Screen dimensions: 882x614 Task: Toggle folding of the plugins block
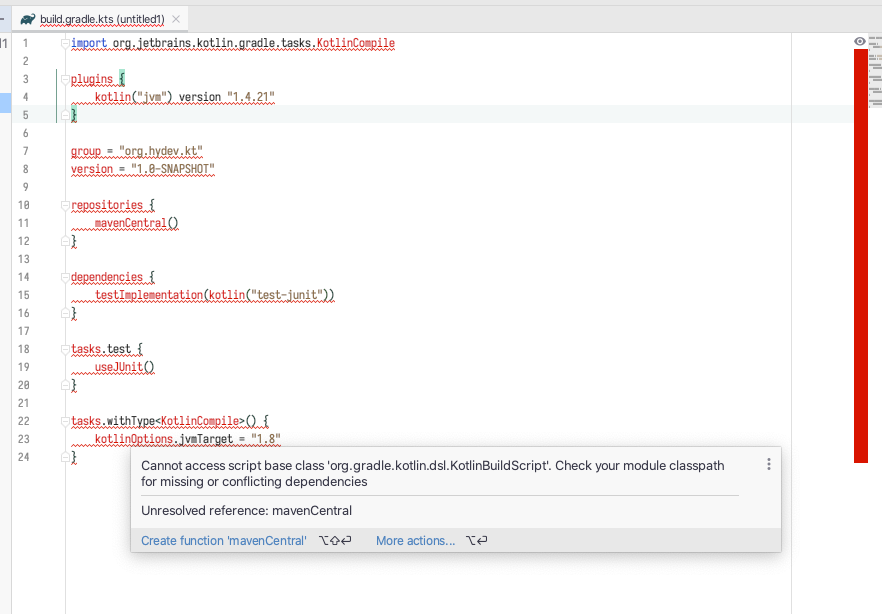coord(63,78)
